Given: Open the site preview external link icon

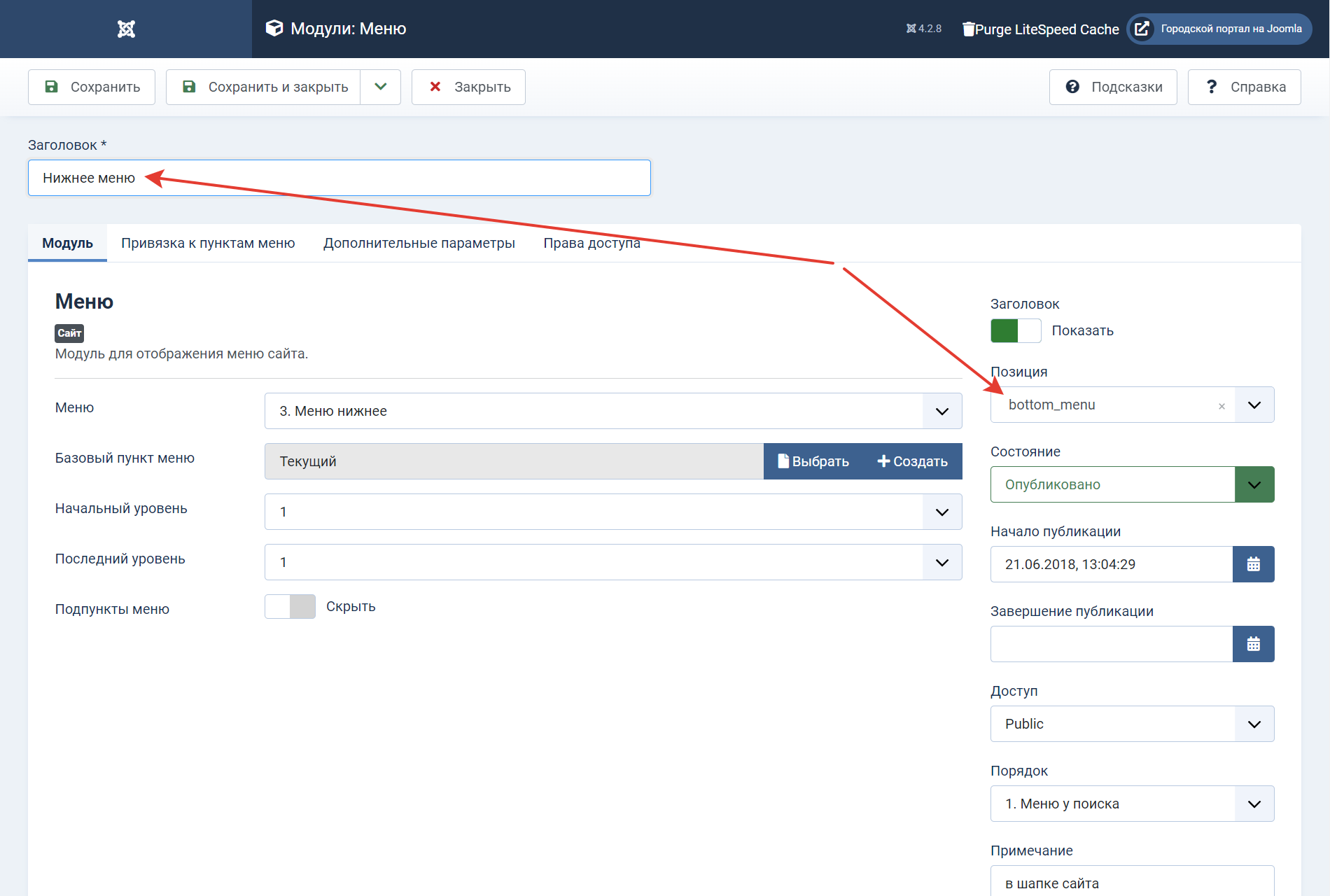Looking at the screenshot, I should pos(1142,29).
